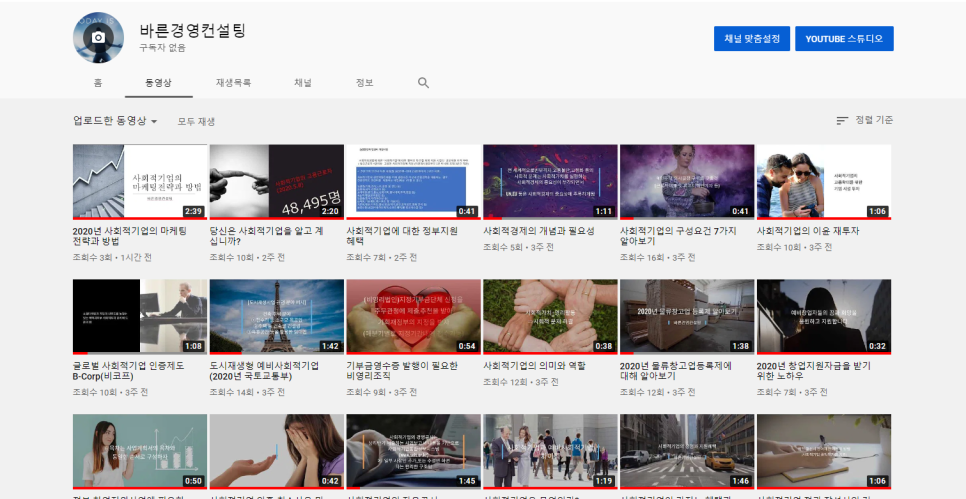Screen dimensions: 966x499
Task: Click title 2020년 창업지원자금을 받기 위한 노하우
Action: pyautogui.click(x=813, y=371)
